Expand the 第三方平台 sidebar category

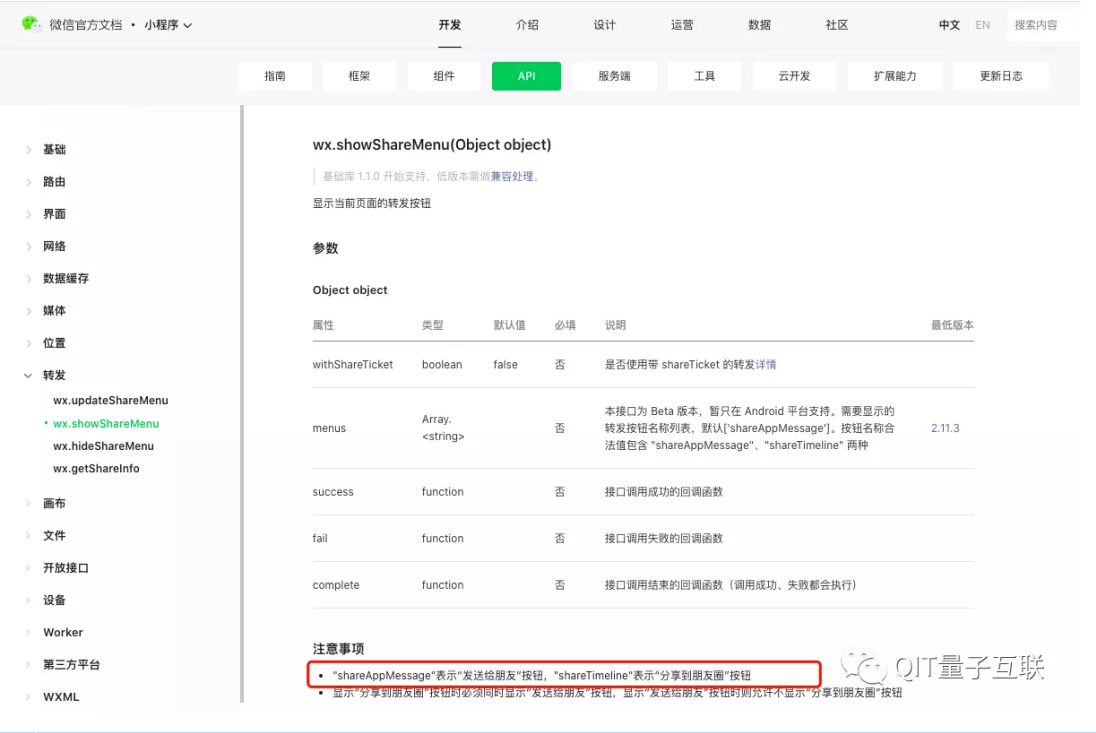71,665
